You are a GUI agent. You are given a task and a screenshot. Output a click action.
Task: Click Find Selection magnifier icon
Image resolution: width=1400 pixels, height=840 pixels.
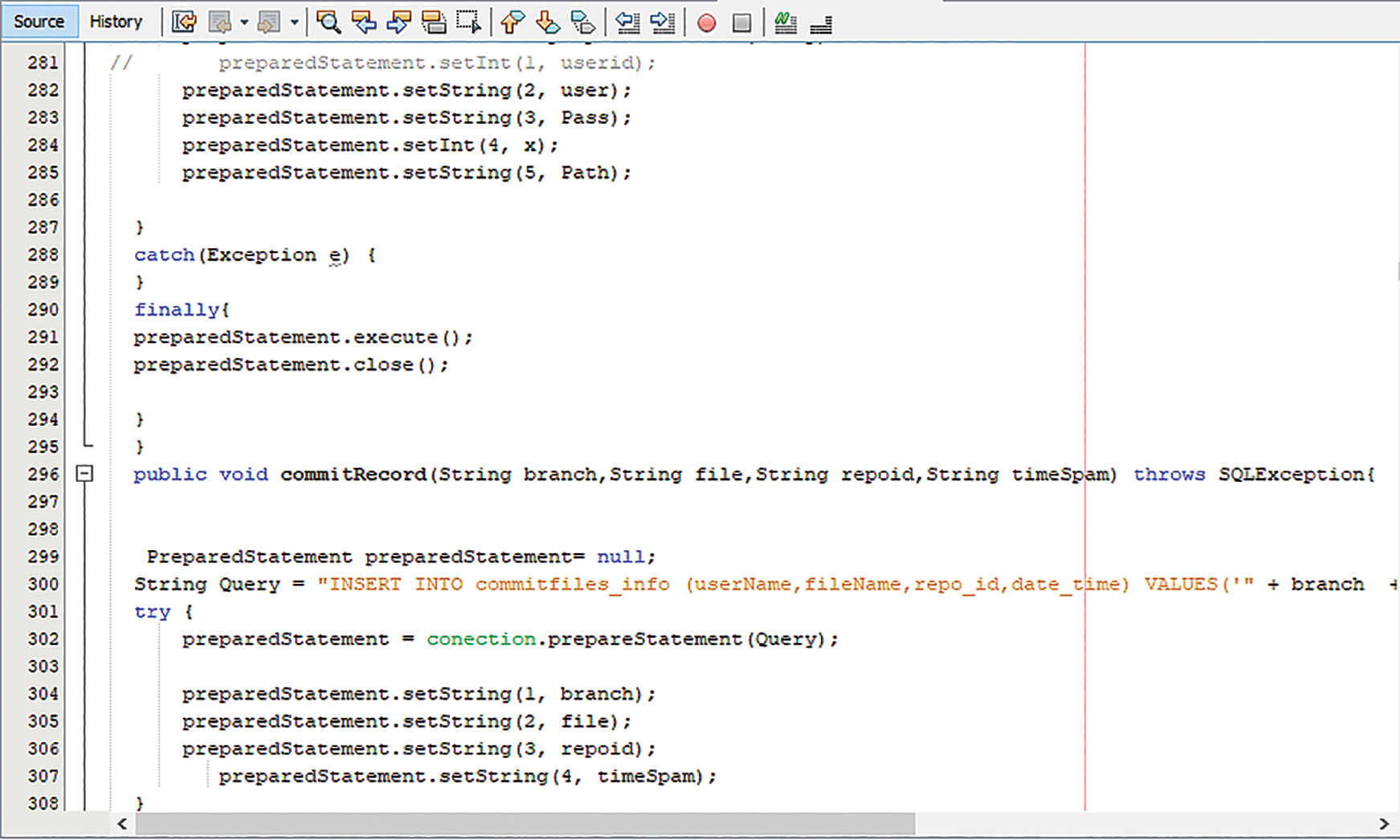coord(328,22)
